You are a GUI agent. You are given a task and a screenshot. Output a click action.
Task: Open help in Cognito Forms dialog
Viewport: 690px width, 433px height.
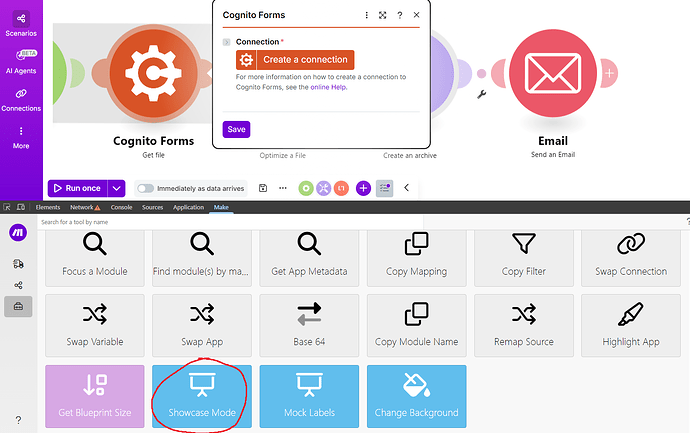click(400, 15)
